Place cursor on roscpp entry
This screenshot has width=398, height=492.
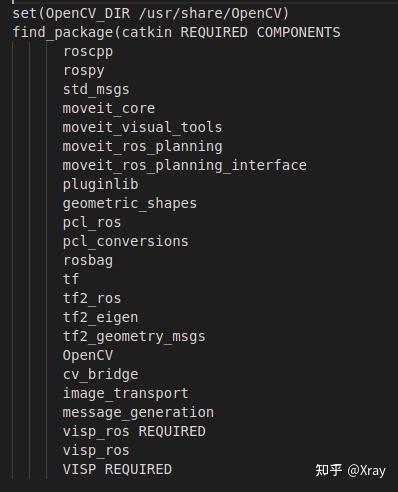(88, 52)
